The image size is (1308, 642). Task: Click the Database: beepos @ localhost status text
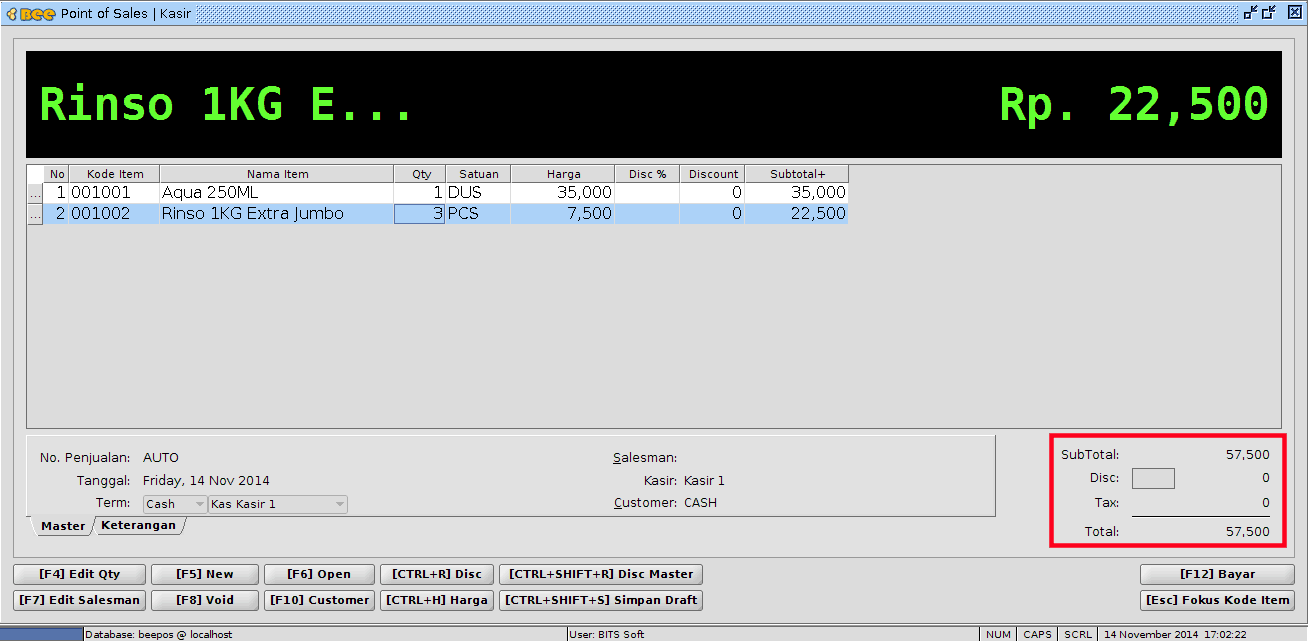(159, 635)
